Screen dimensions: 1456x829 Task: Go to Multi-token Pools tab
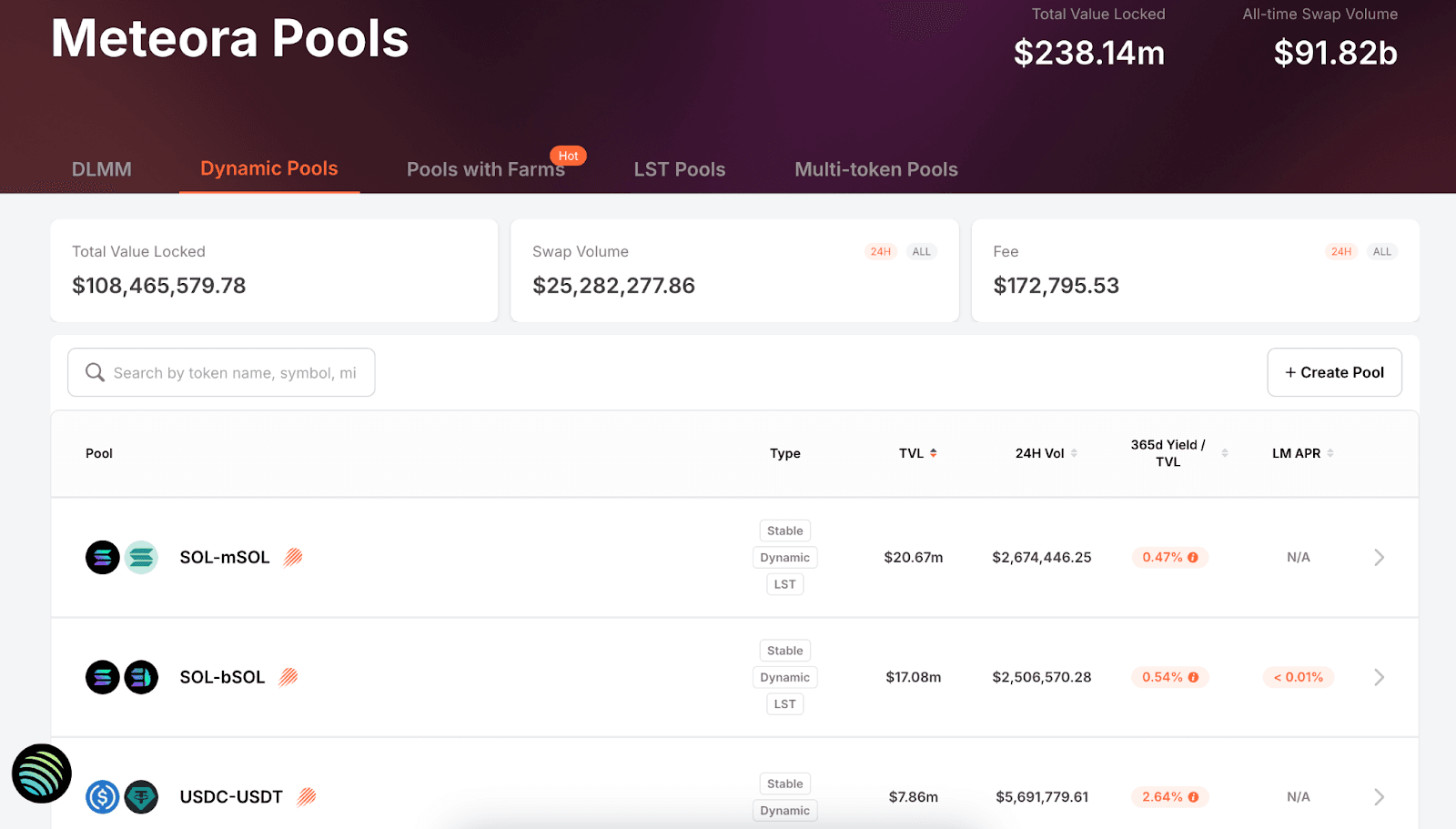point(876,169)
